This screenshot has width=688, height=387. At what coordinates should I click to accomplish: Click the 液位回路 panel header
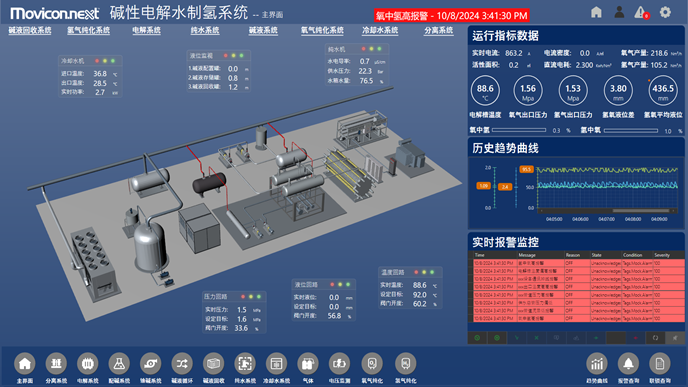(324, 285)
